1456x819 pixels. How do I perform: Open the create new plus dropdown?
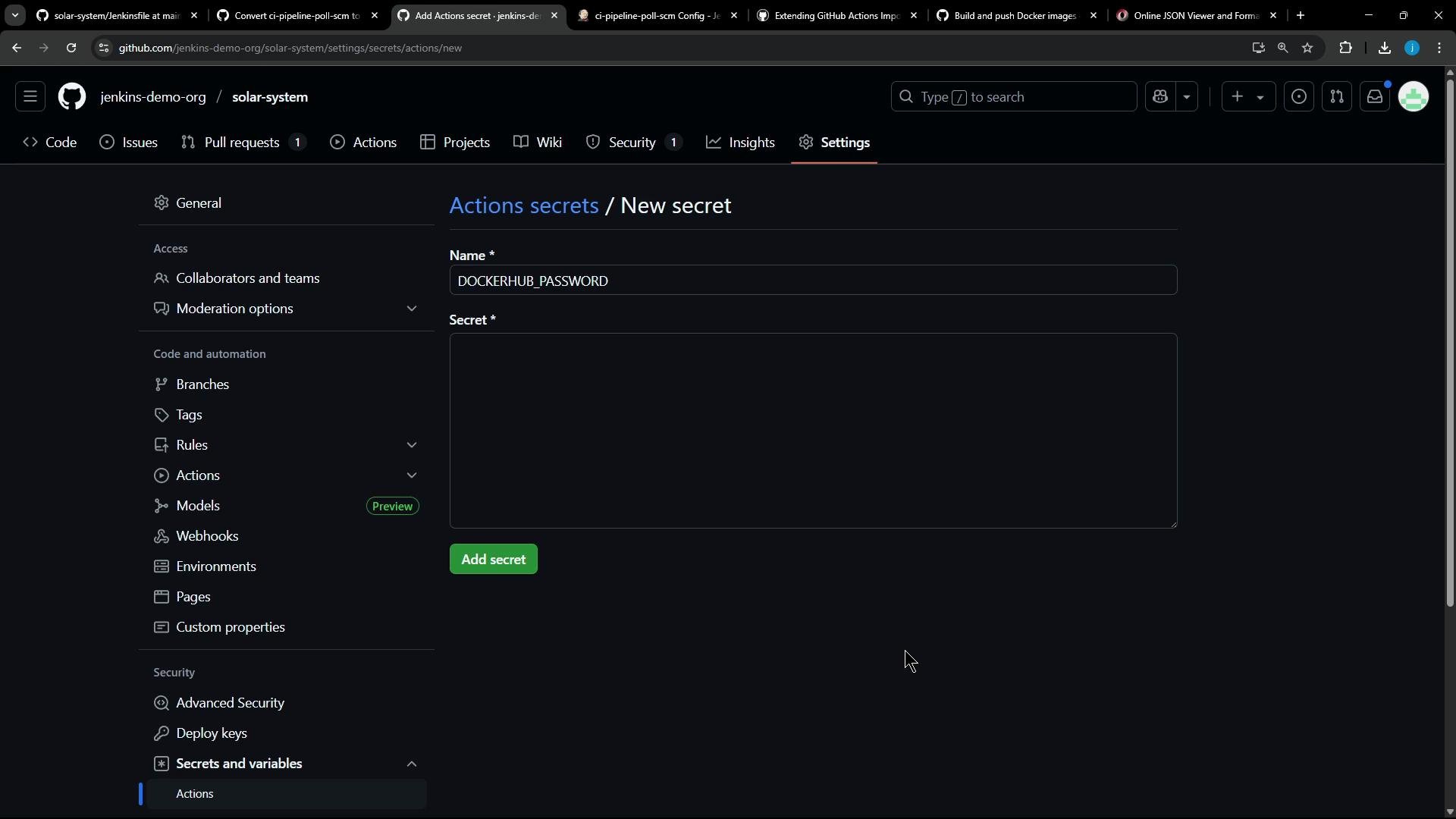[1248, 97]
